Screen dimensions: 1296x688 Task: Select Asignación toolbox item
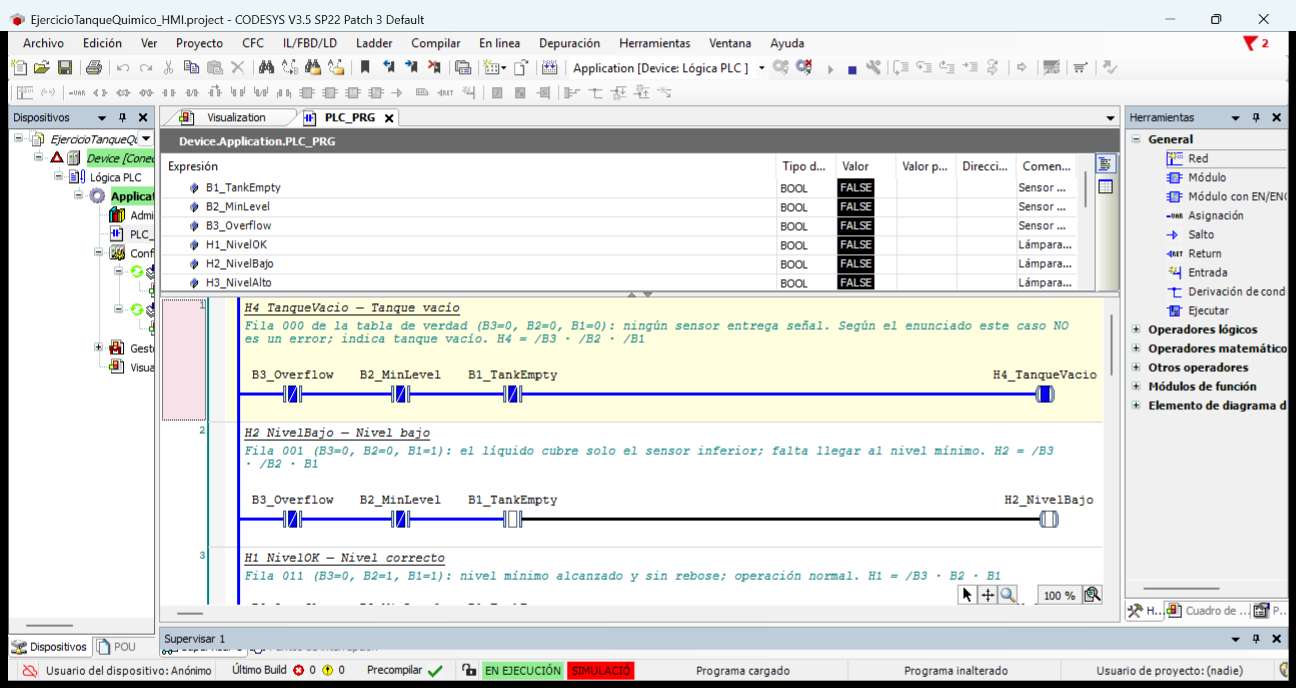[x=1206, y=215]
